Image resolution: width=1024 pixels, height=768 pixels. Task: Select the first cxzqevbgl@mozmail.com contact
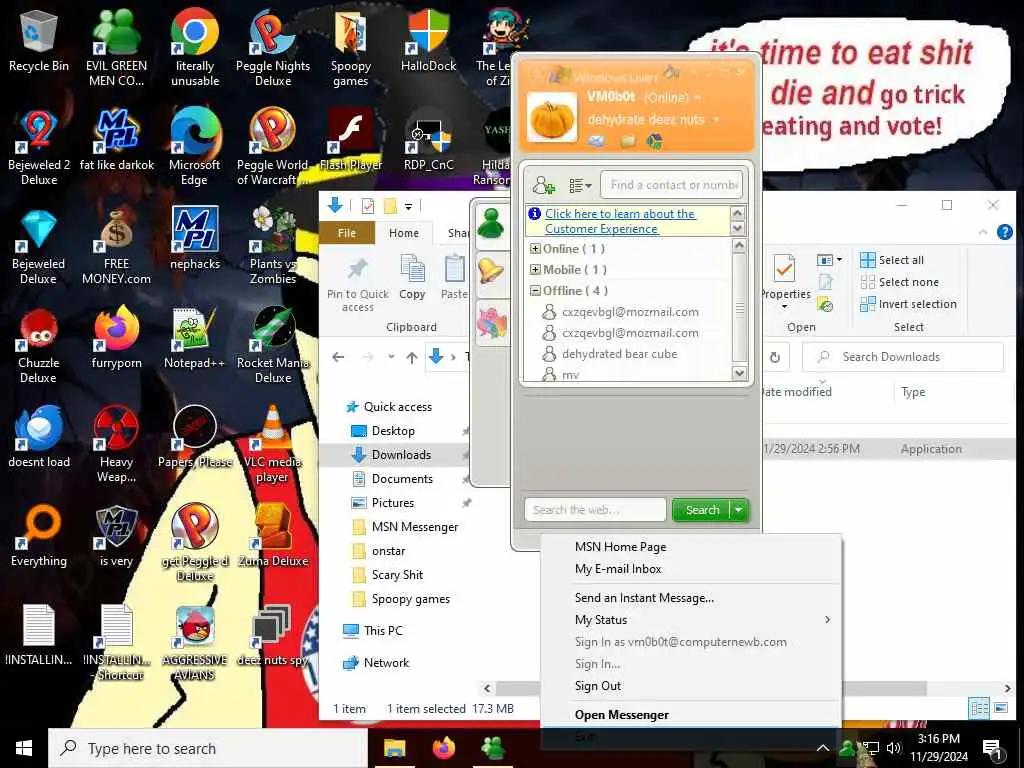point(629,312)
